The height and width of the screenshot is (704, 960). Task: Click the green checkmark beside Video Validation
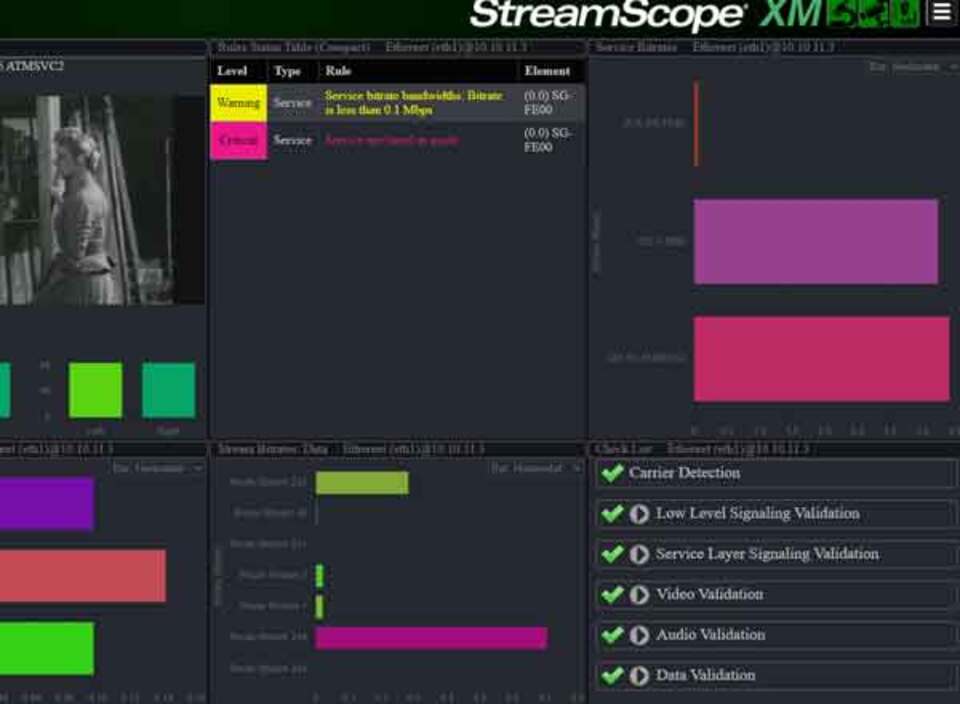point(612,595)
